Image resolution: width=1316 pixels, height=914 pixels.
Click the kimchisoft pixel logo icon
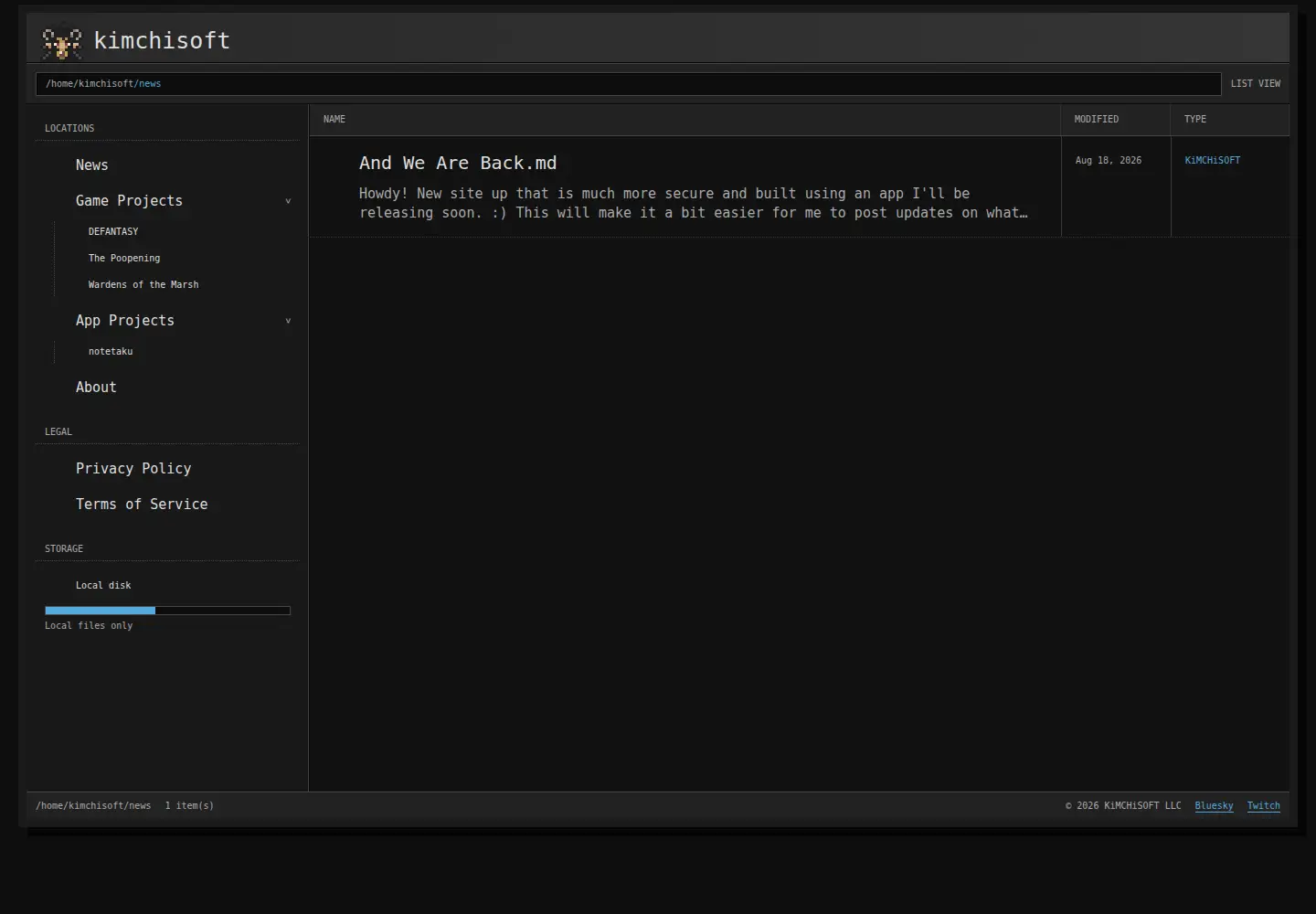tap(62, 42)
